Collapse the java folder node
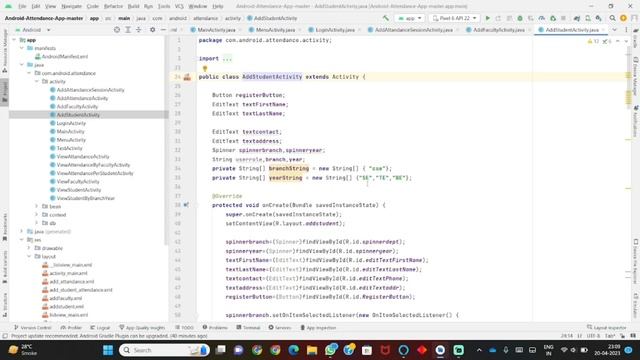This screenshot has height=360, width=640. tap(22, 65)
